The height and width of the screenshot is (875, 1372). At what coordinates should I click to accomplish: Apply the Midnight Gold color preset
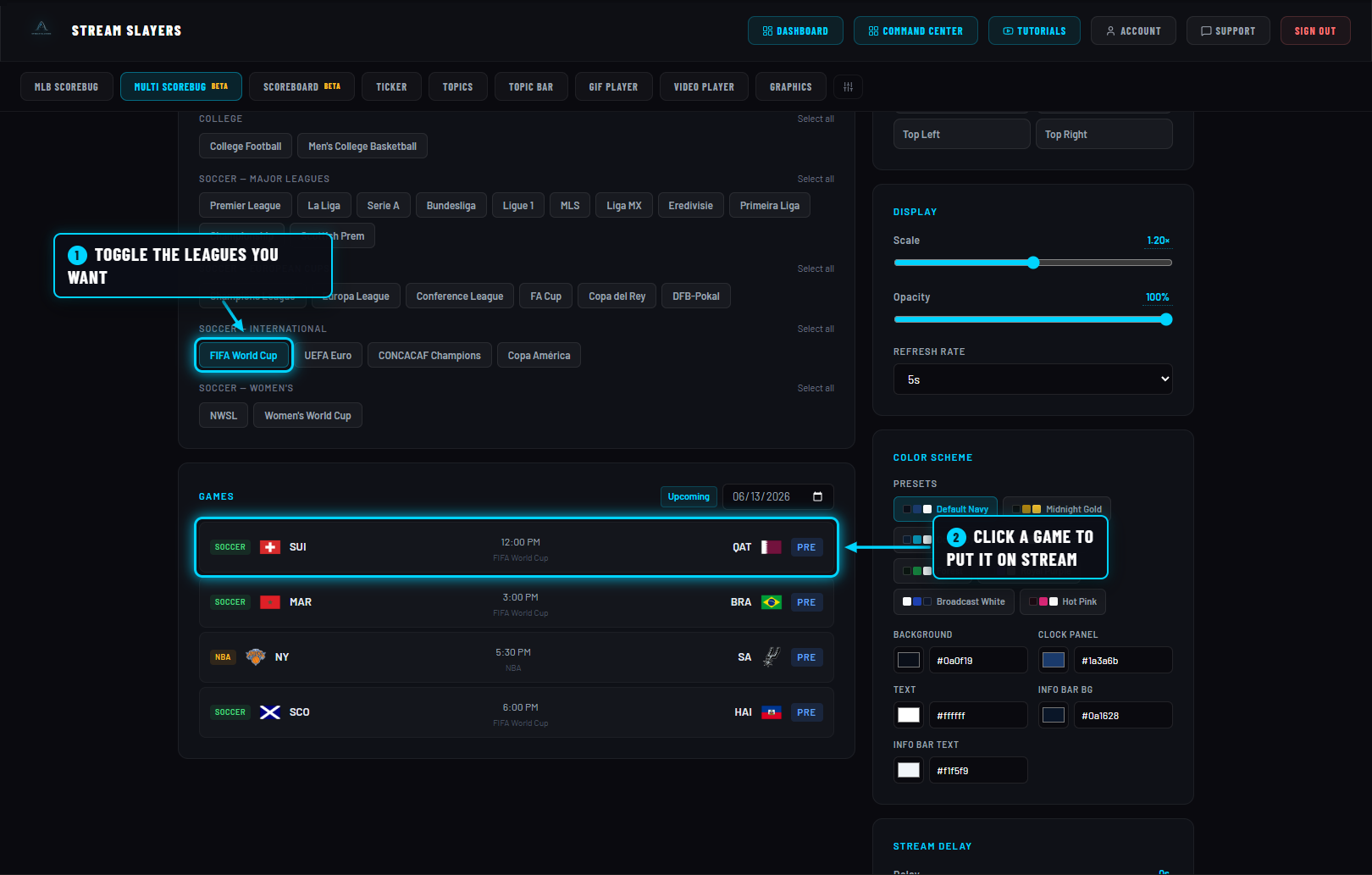[1057, 509]
